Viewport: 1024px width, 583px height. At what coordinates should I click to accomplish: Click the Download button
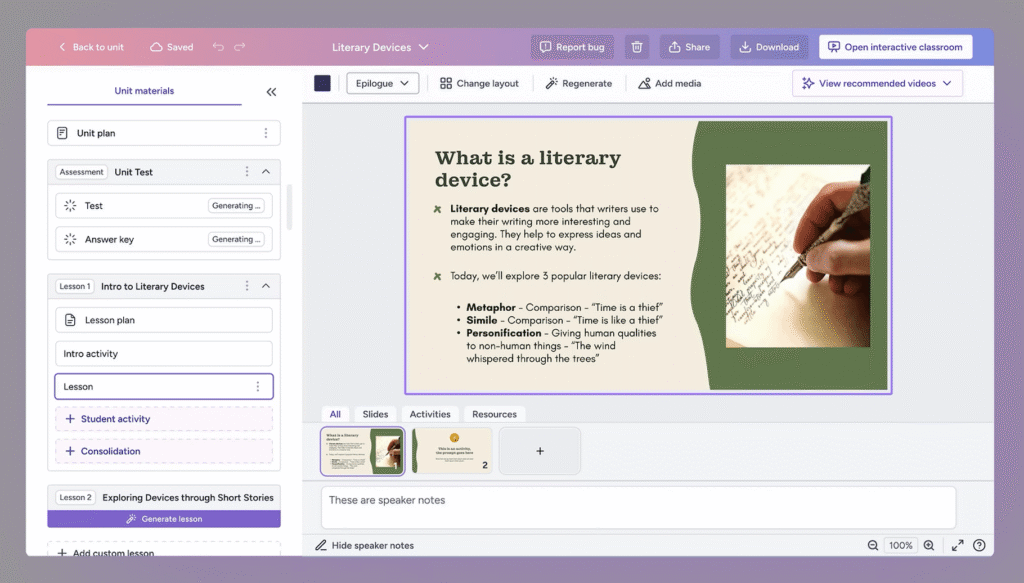(x=769, y=47)
